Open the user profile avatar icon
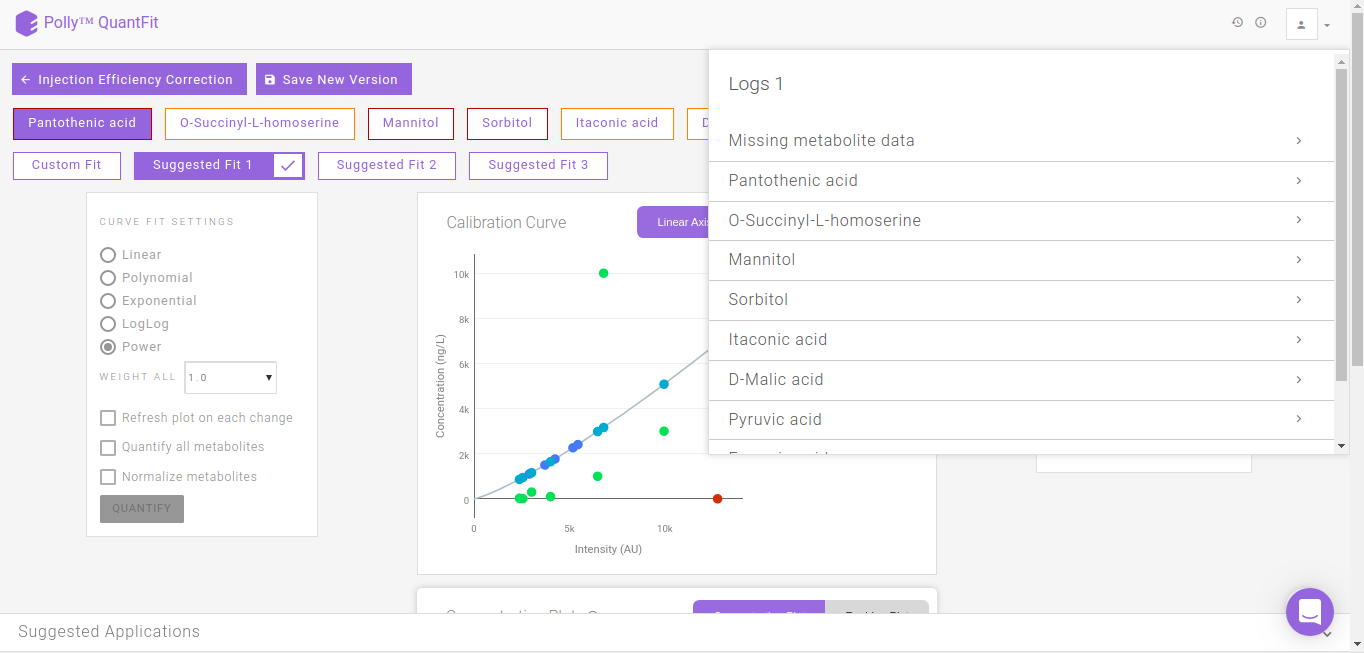The width and height of the screenshot is (1364, 653). (x=1301, y=24)
